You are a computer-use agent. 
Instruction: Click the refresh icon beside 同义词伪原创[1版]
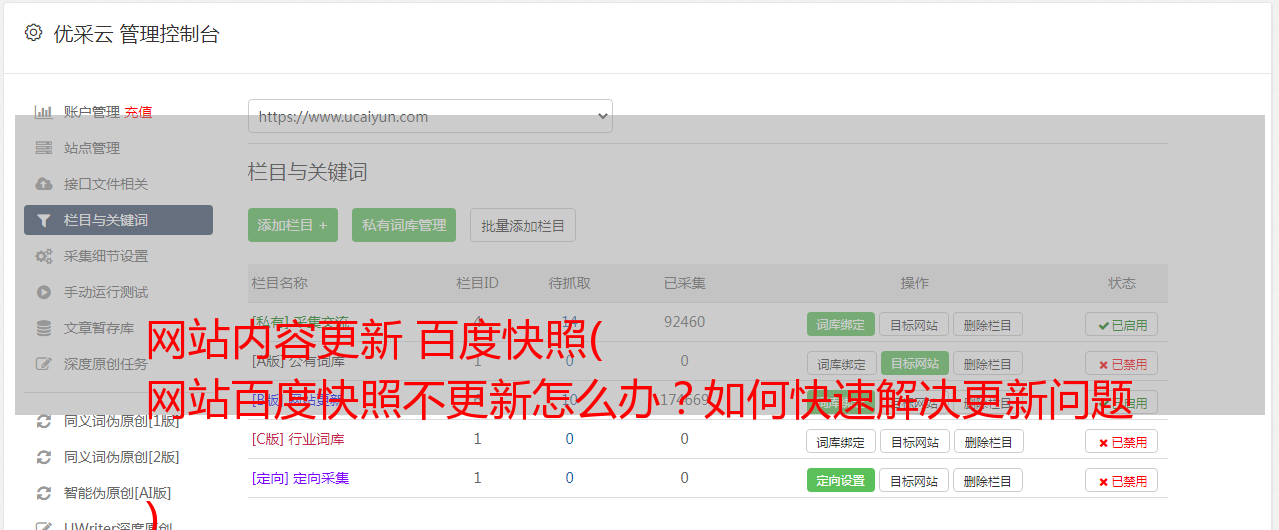point(44,421)
